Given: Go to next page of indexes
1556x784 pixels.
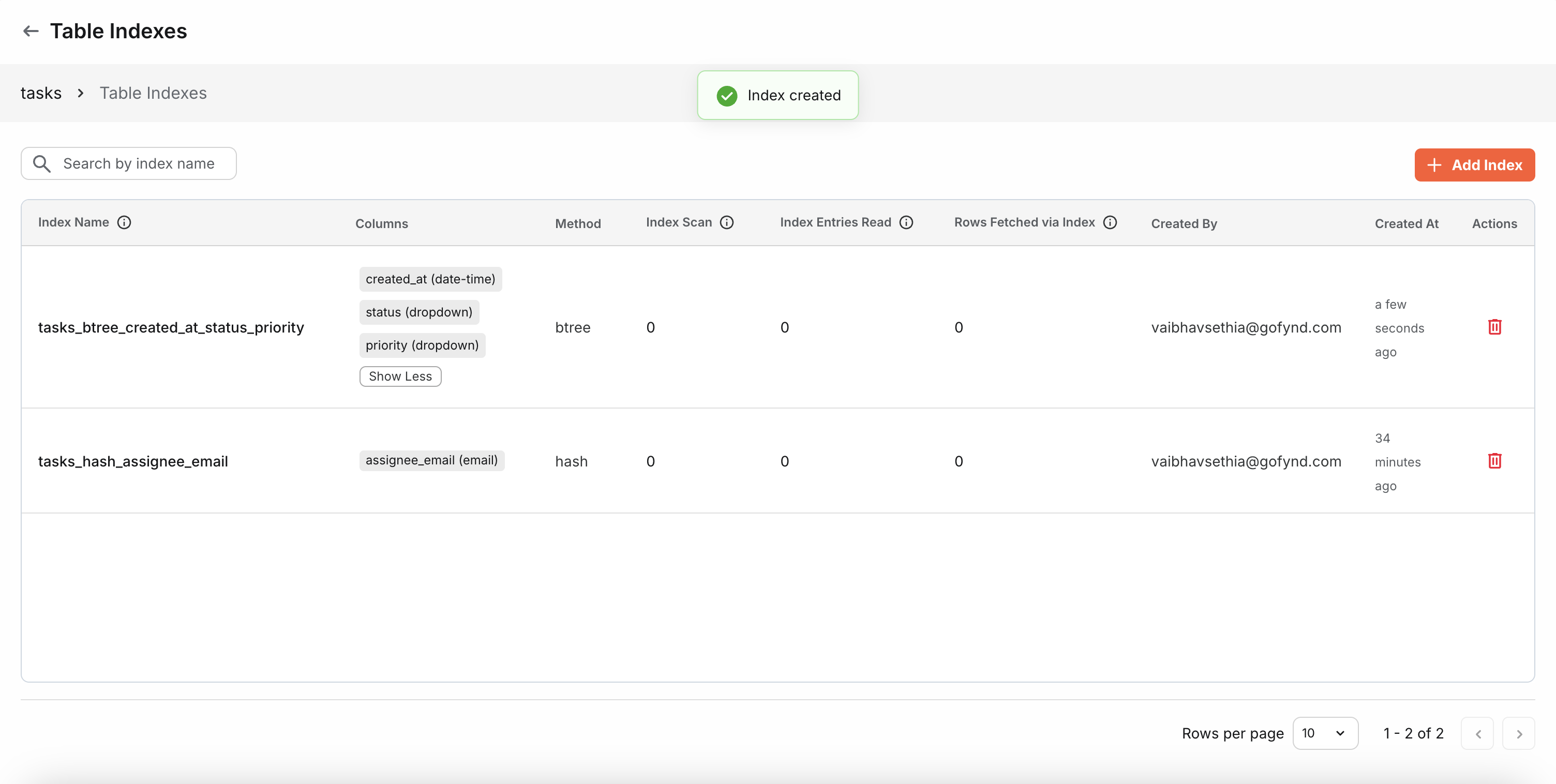Looking at the screenshot, I should pyautogui.click(x=1519, y=734).
